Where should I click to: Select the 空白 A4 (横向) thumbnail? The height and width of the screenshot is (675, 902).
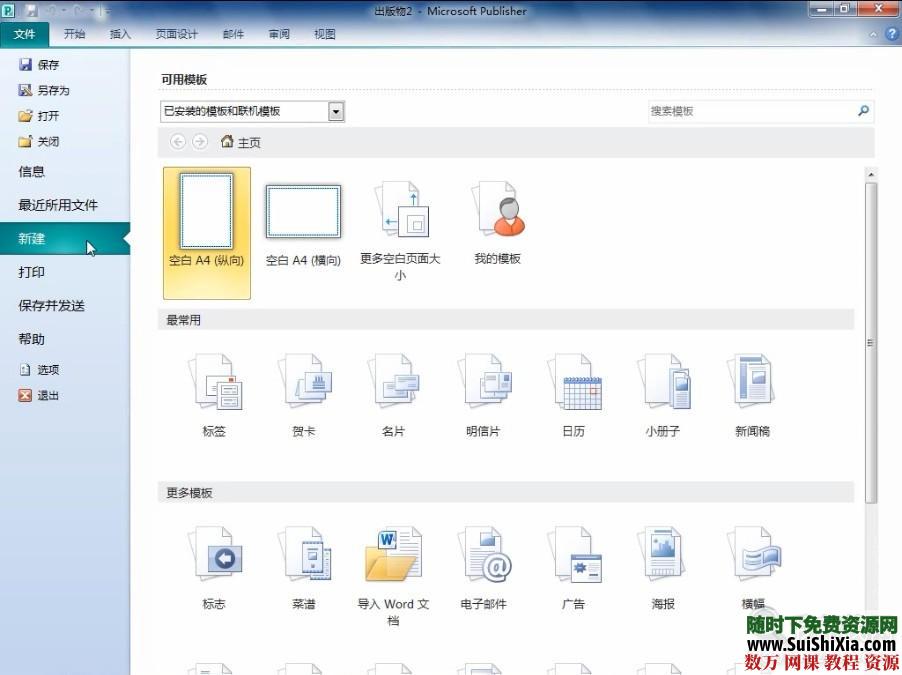pos(302,210)
